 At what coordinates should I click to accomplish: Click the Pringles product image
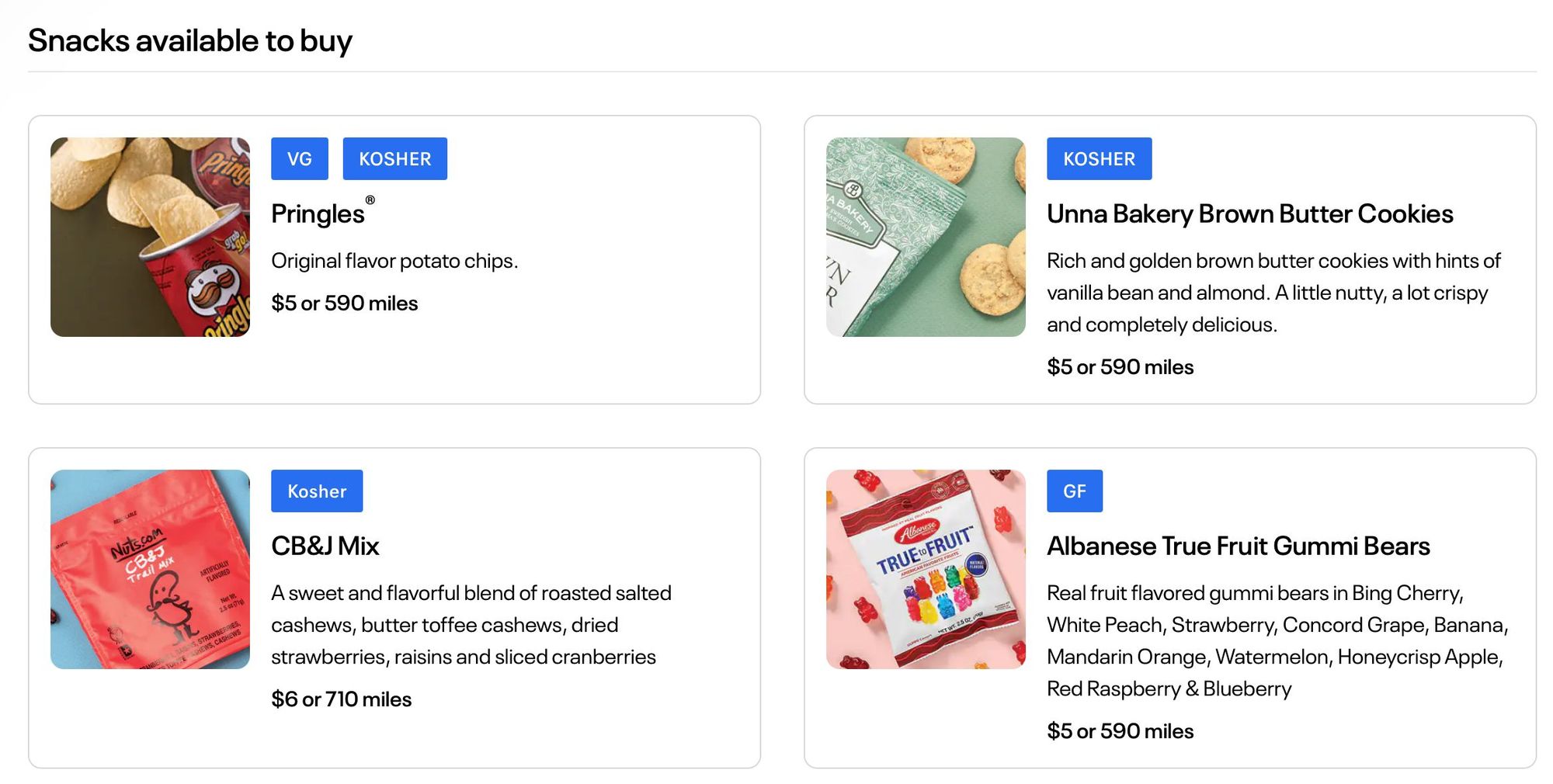pos(150,237)
